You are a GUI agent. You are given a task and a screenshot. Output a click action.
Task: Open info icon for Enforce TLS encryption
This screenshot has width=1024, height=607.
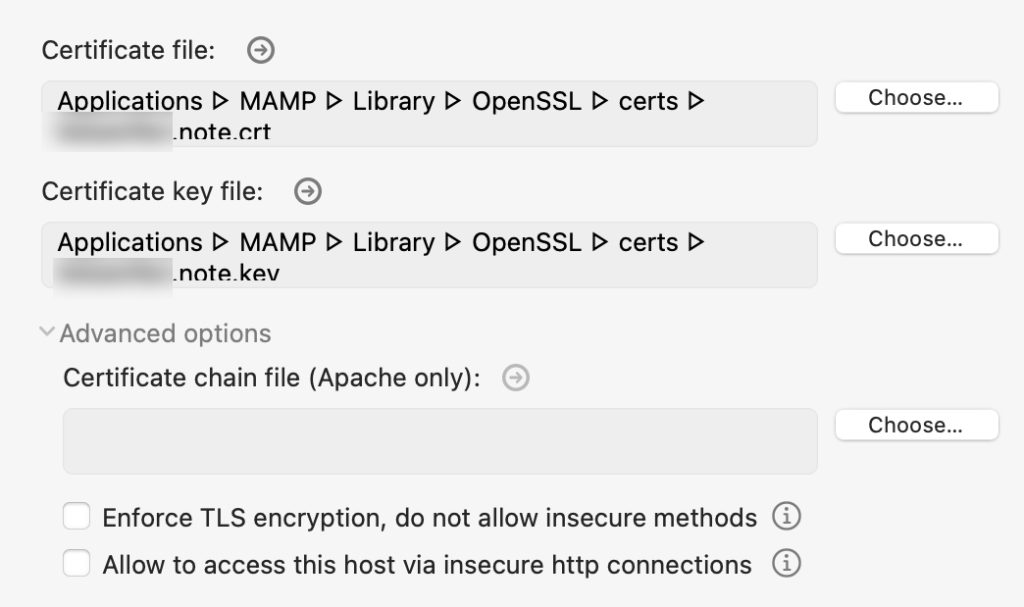(787, 517)
